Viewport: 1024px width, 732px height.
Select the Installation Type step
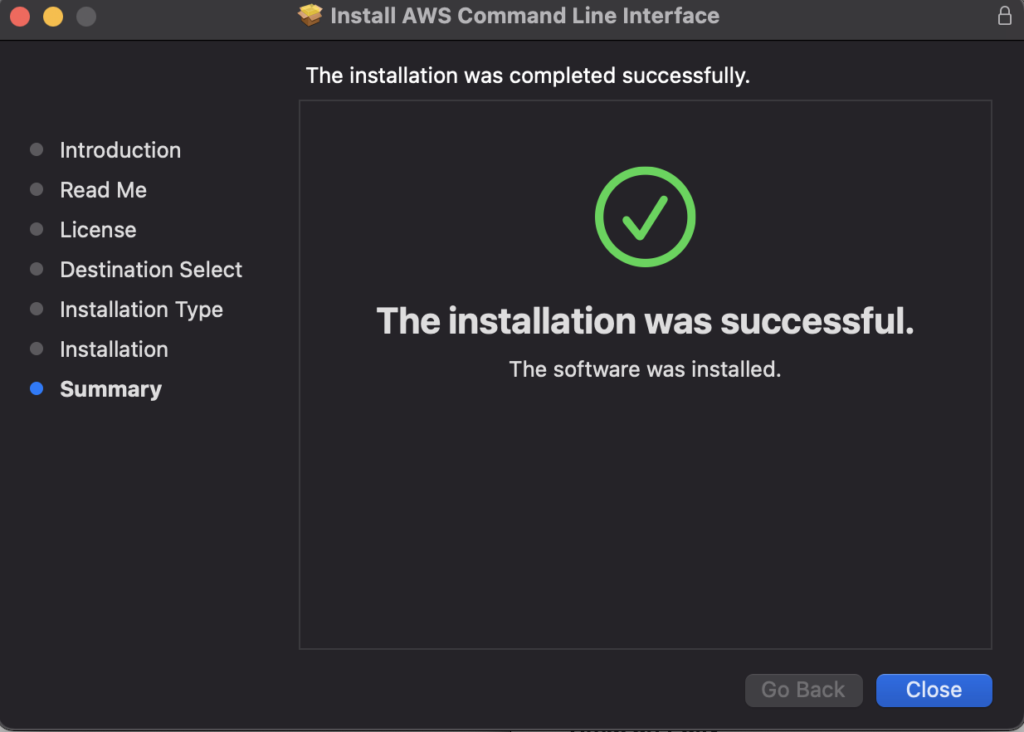point(141,310)
